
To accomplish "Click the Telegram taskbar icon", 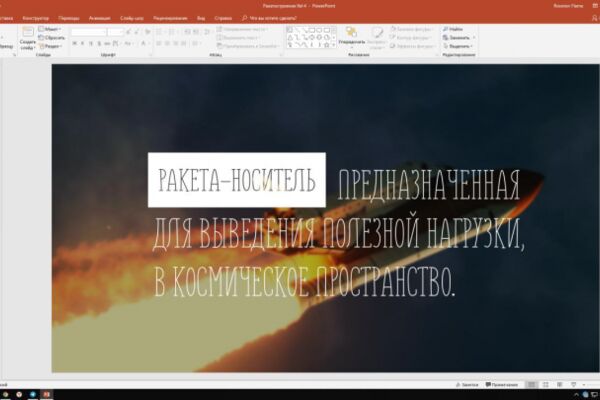I will click(33, 395).
